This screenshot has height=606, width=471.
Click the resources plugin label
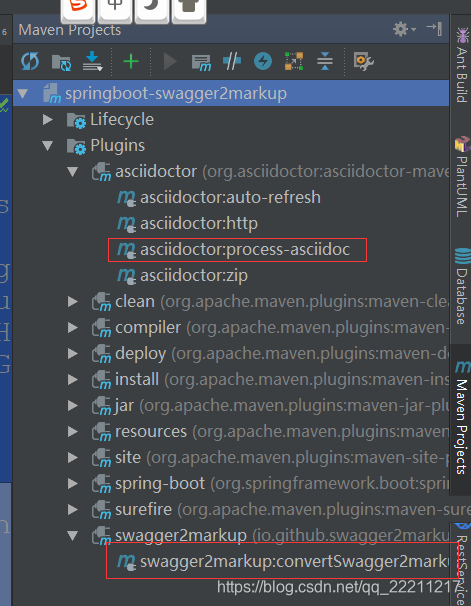point(151,431)
